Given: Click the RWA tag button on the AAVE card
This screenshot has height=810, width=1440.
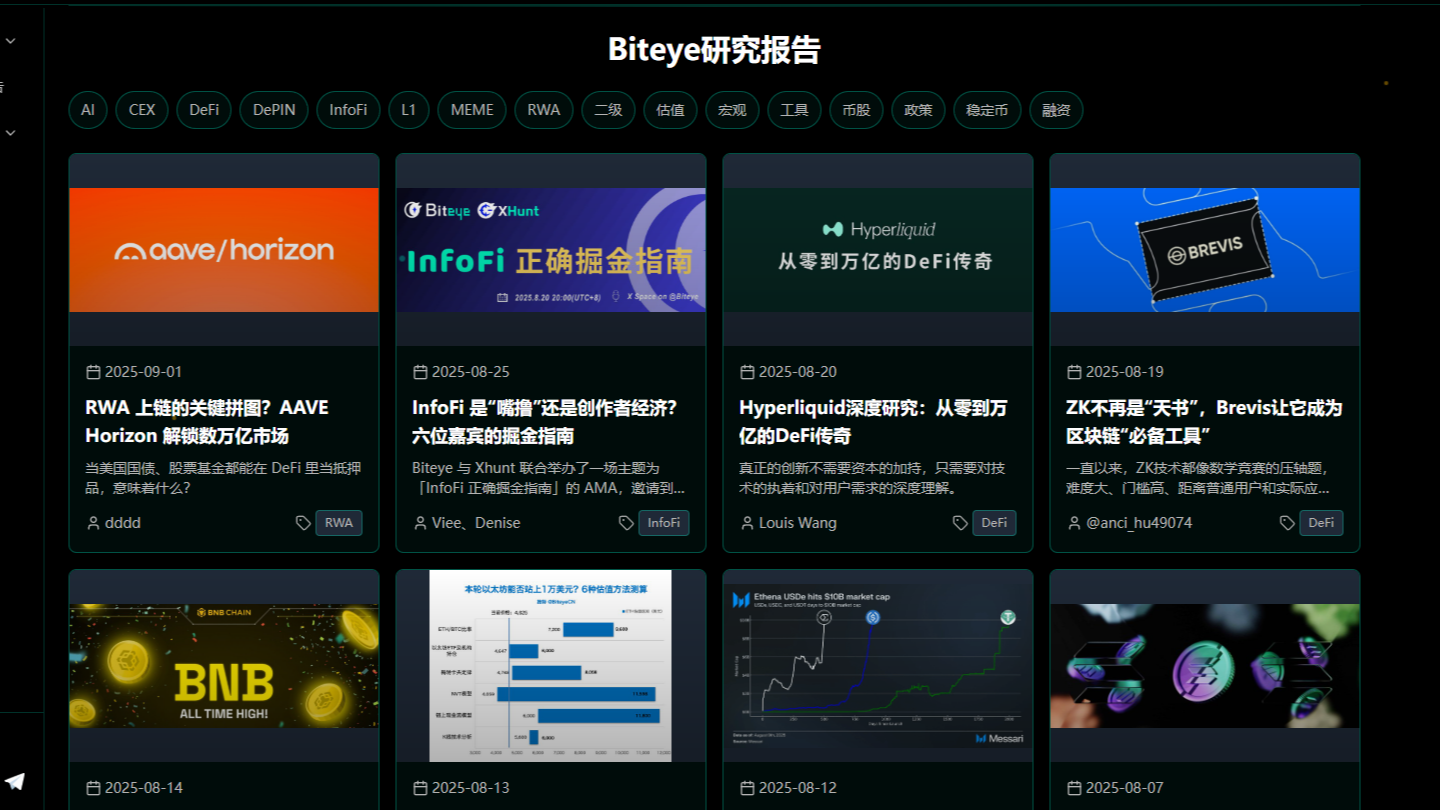Looking at the screenshot, I should [x=339, y=522].
